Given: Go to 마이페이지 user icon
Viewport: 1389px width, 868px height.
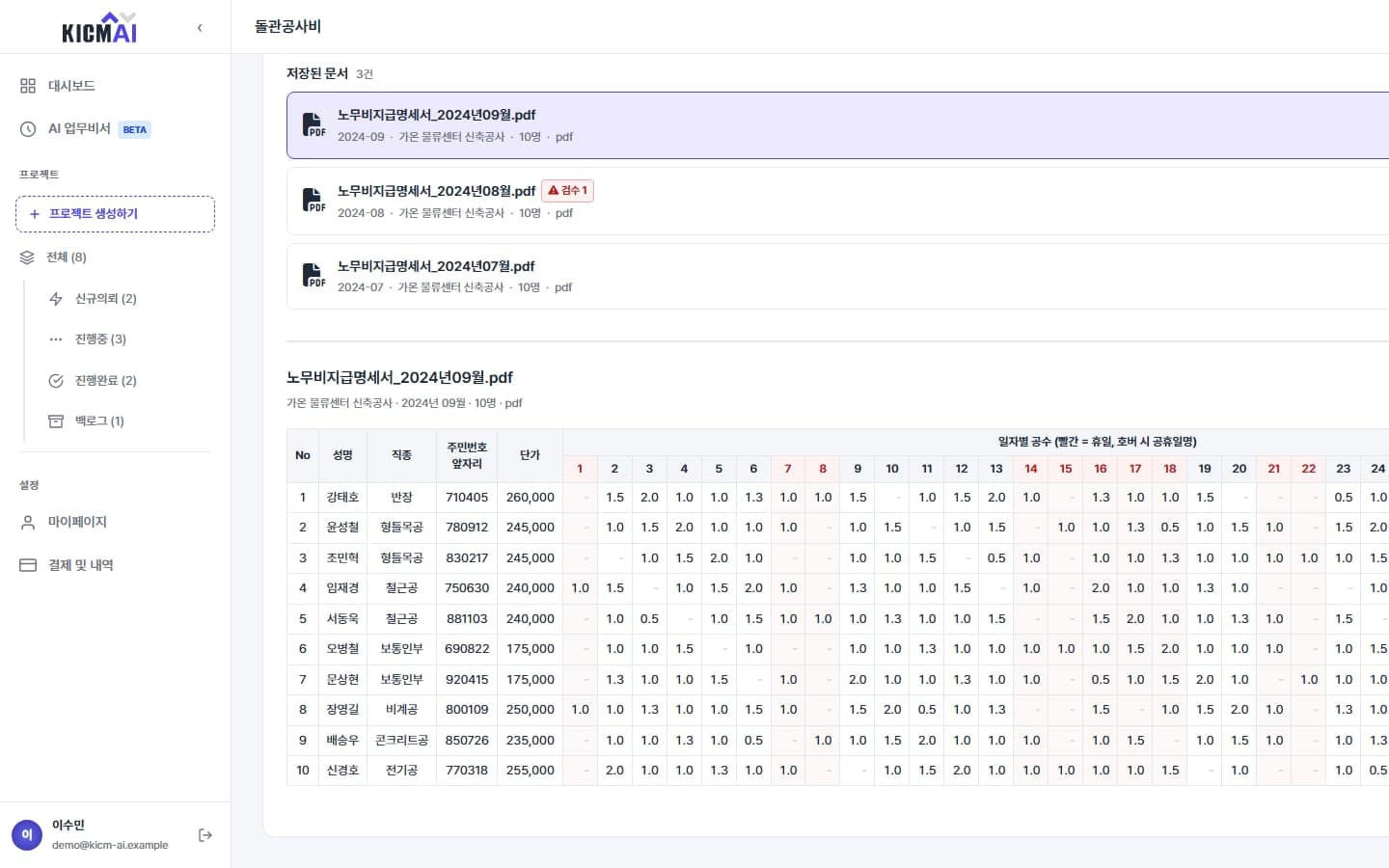Looking at the screenshot, I should point(28,522).
